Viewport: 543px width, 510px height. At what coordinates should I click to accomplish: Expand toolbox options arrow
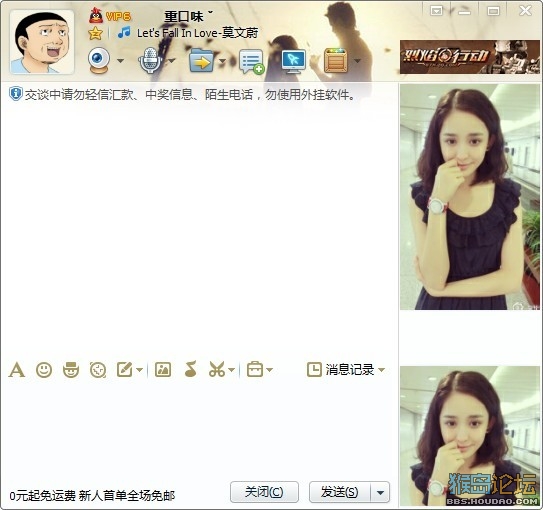click(x=269, y=370)
